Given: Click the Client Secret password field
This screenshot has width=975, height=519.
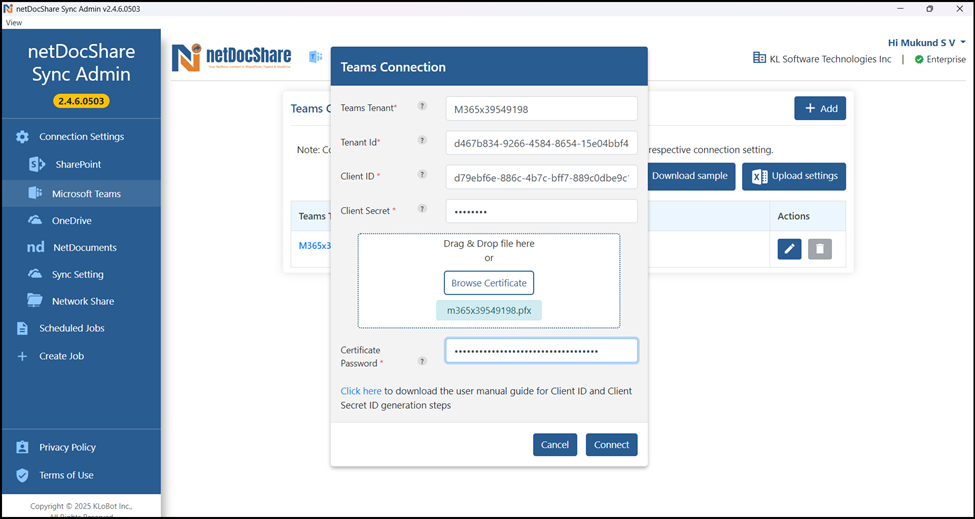Looking at the screenshot, I should 542,211.
